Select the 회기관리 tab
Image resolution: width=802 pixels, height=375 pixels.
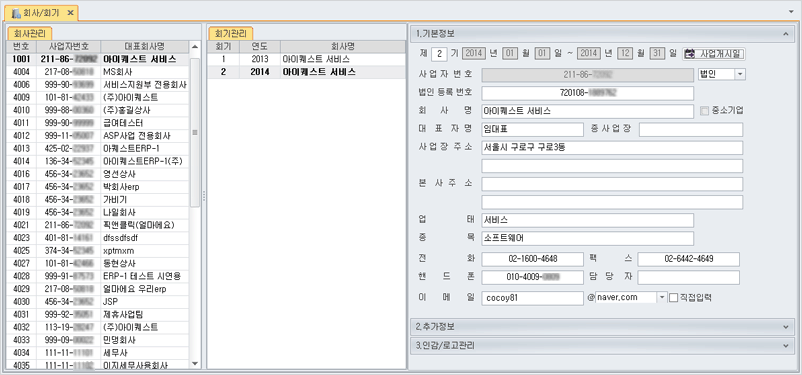(231, 34)
